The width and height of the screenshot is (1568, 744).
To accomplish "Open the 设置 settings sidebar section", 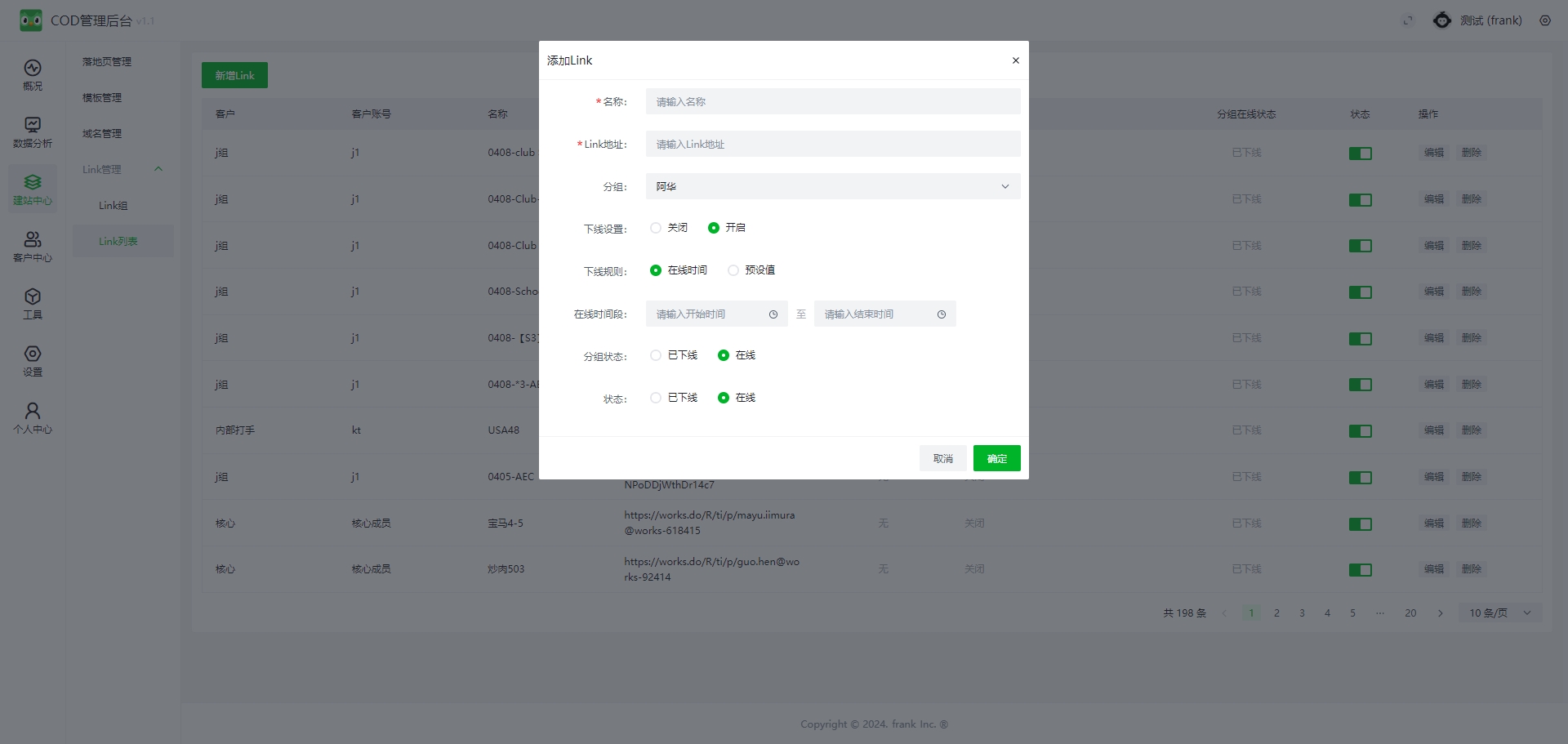I will 33,361.
